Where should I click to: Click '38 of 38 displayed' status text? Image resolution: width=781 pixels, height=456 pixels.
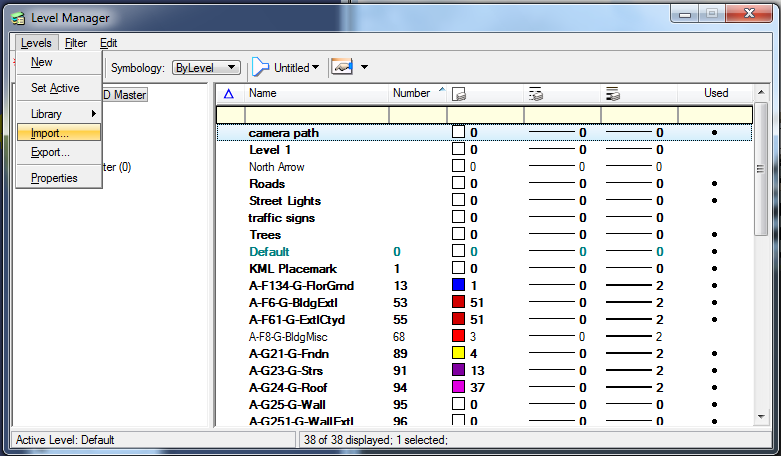pos(347,440)
